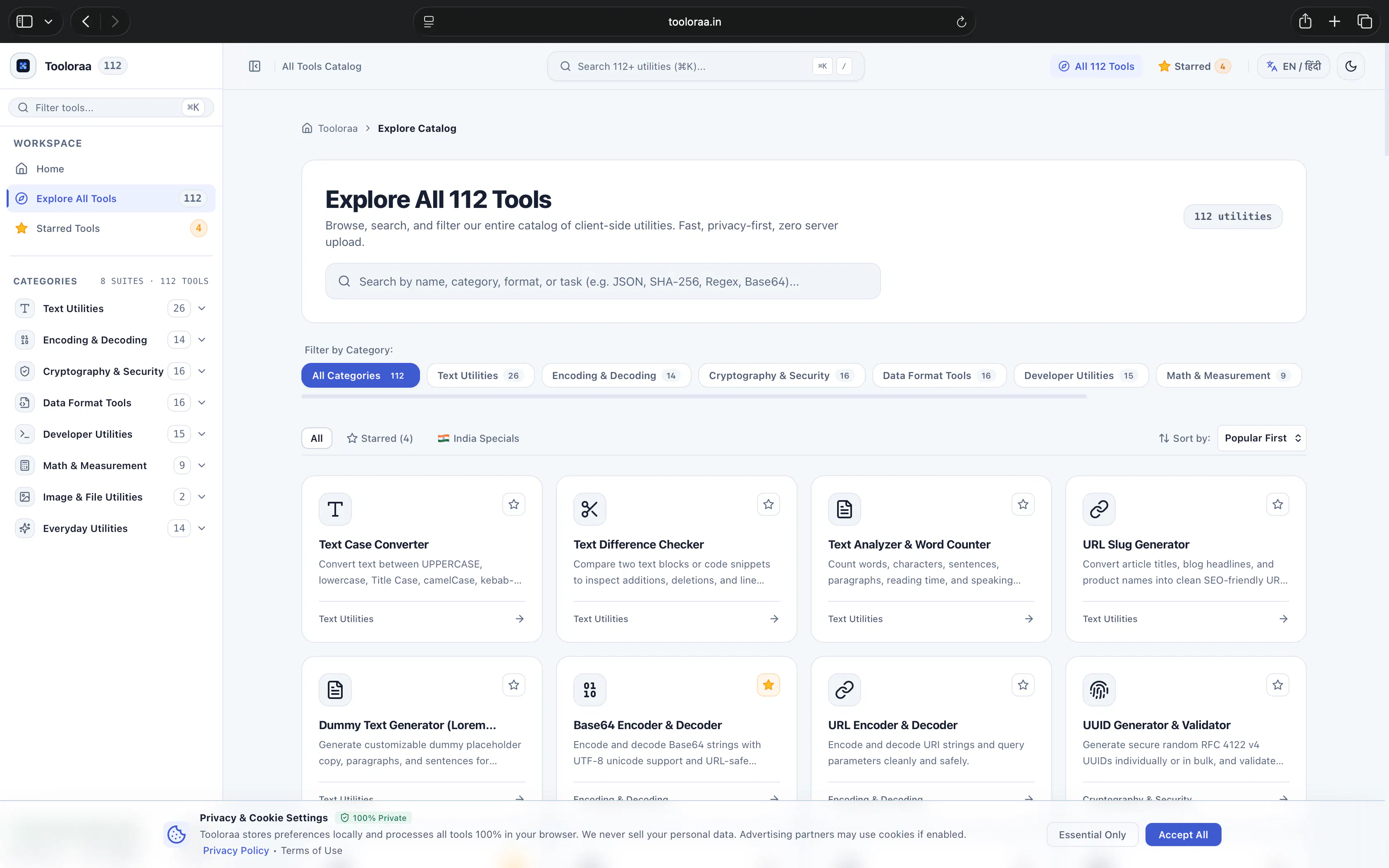
Task: Click the binary icon on Base64 Encoder card
Action: point(589,689)
